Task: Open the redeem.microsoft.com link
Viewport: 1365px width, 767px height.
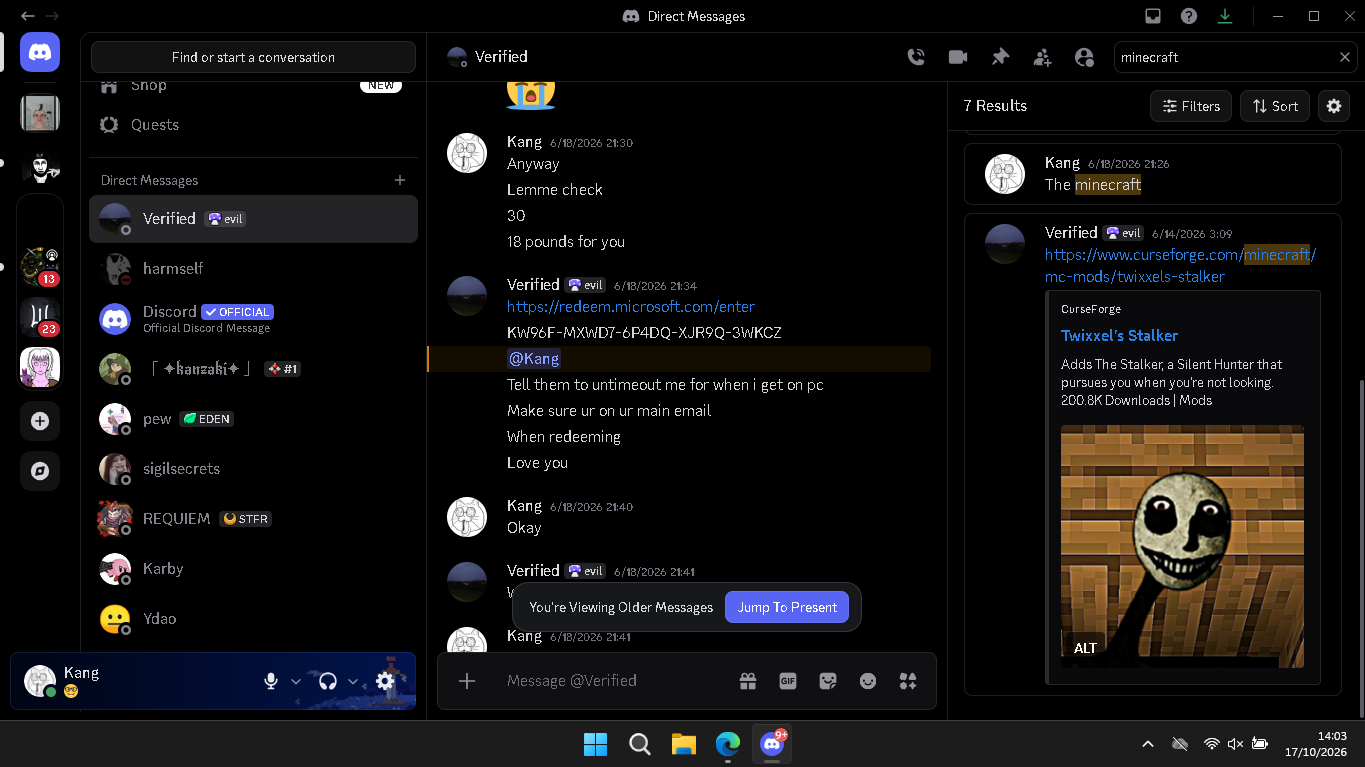Action: pyautogui.click(x=631, y=307)
